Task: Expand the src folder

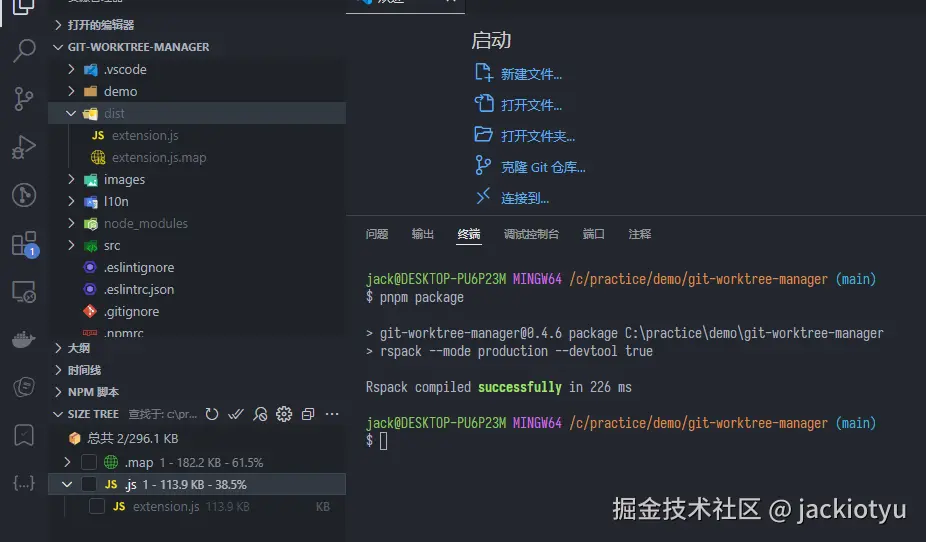Action: click(71, 245)
